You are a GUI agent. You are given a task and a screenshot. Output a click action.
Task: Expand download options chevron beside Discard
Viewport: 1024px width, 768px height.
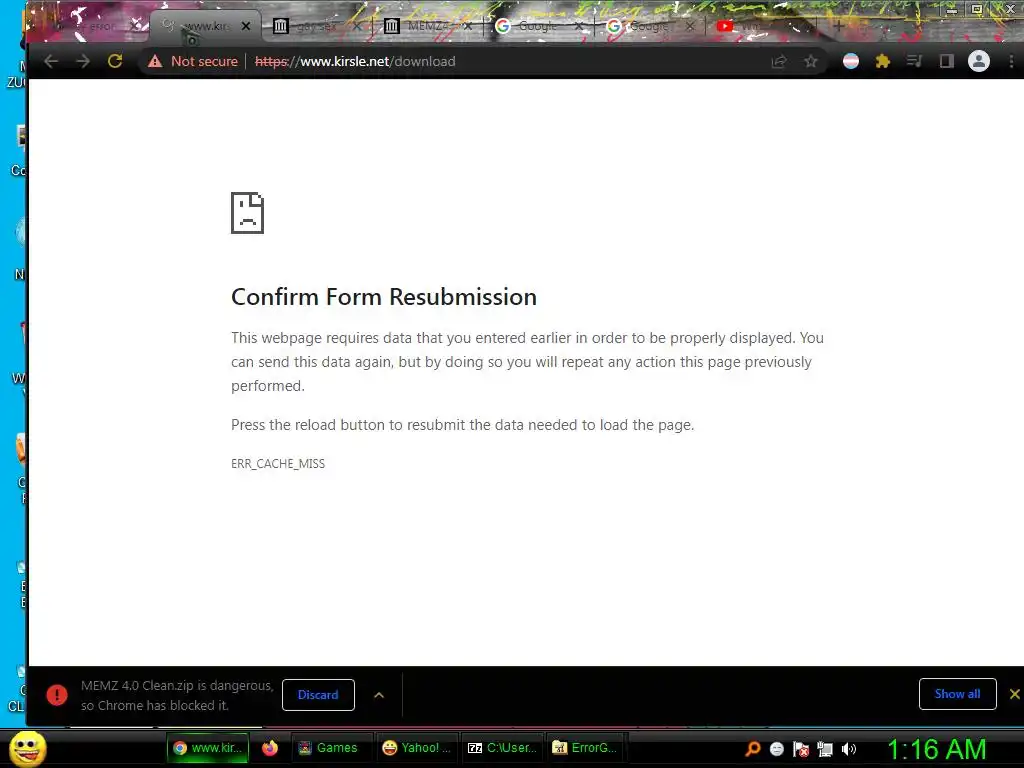coord(379,695)
